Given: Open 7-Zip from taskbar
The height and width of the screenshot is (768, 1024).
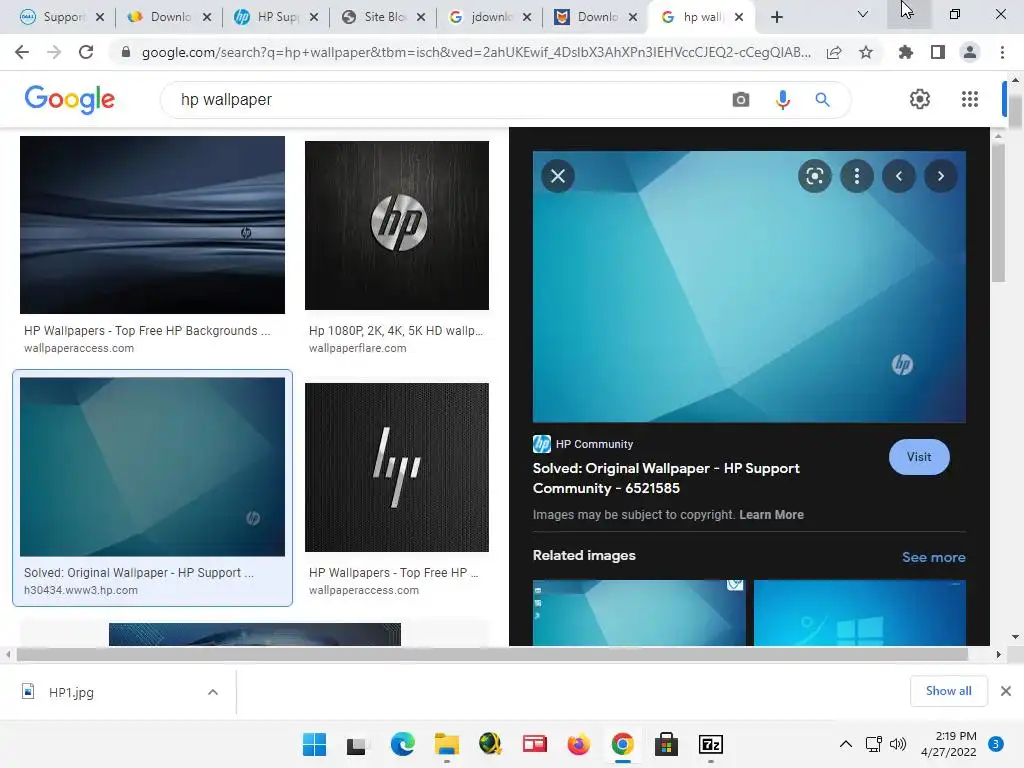Looking at the screenshot, I should (x=711, y=744).
